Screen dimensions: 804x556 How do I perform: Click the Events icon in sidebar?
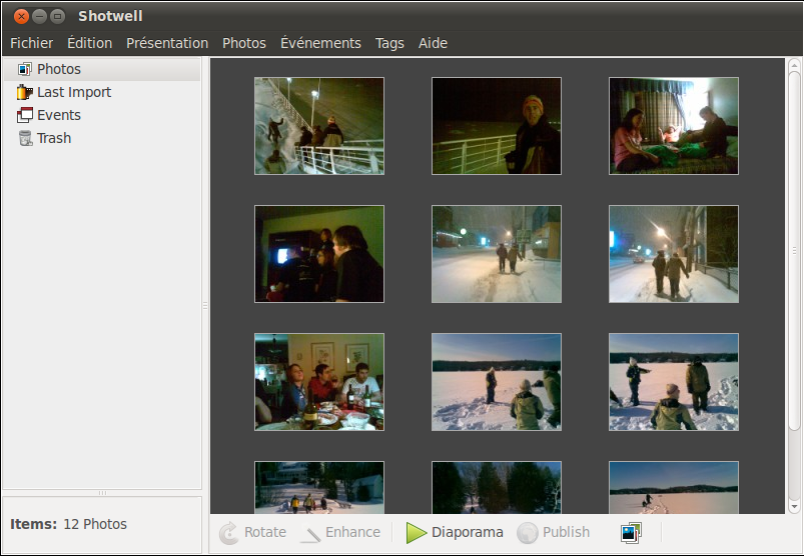(x=25, y=115)
